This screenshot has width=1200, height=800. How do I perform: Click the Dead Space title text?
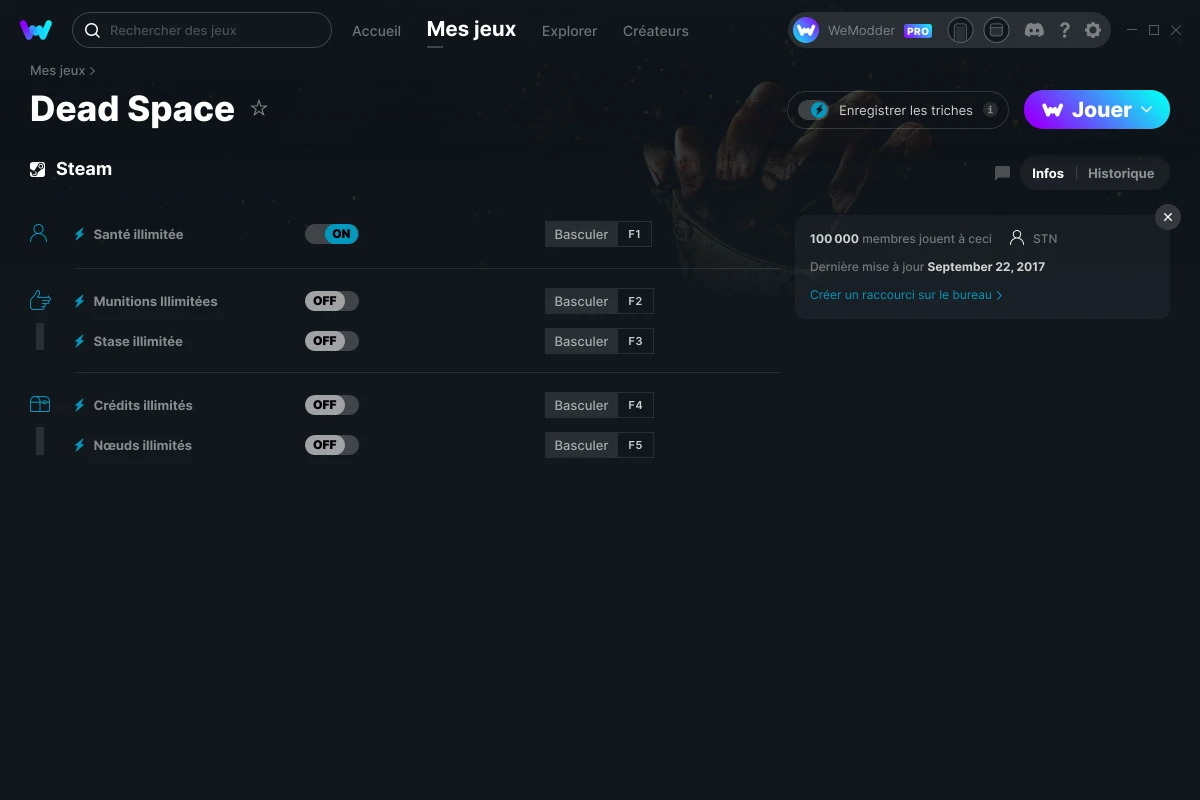tap(132, 108)
